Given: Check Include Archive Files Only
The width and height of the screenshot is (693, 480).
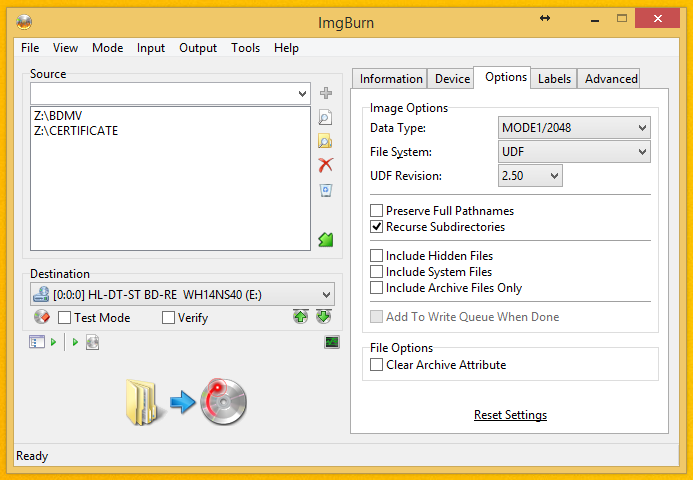Looking at the screenshot, I should coord(377,288).
